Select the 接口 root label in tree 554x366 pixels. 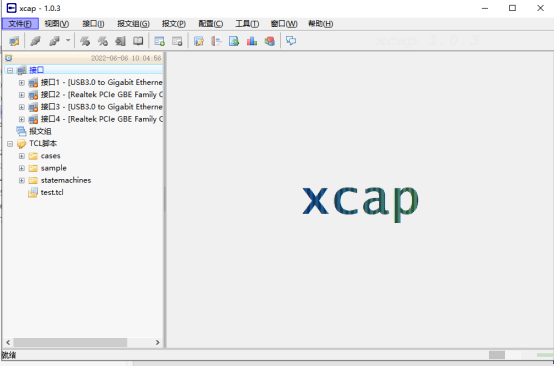tap(36, 70)
